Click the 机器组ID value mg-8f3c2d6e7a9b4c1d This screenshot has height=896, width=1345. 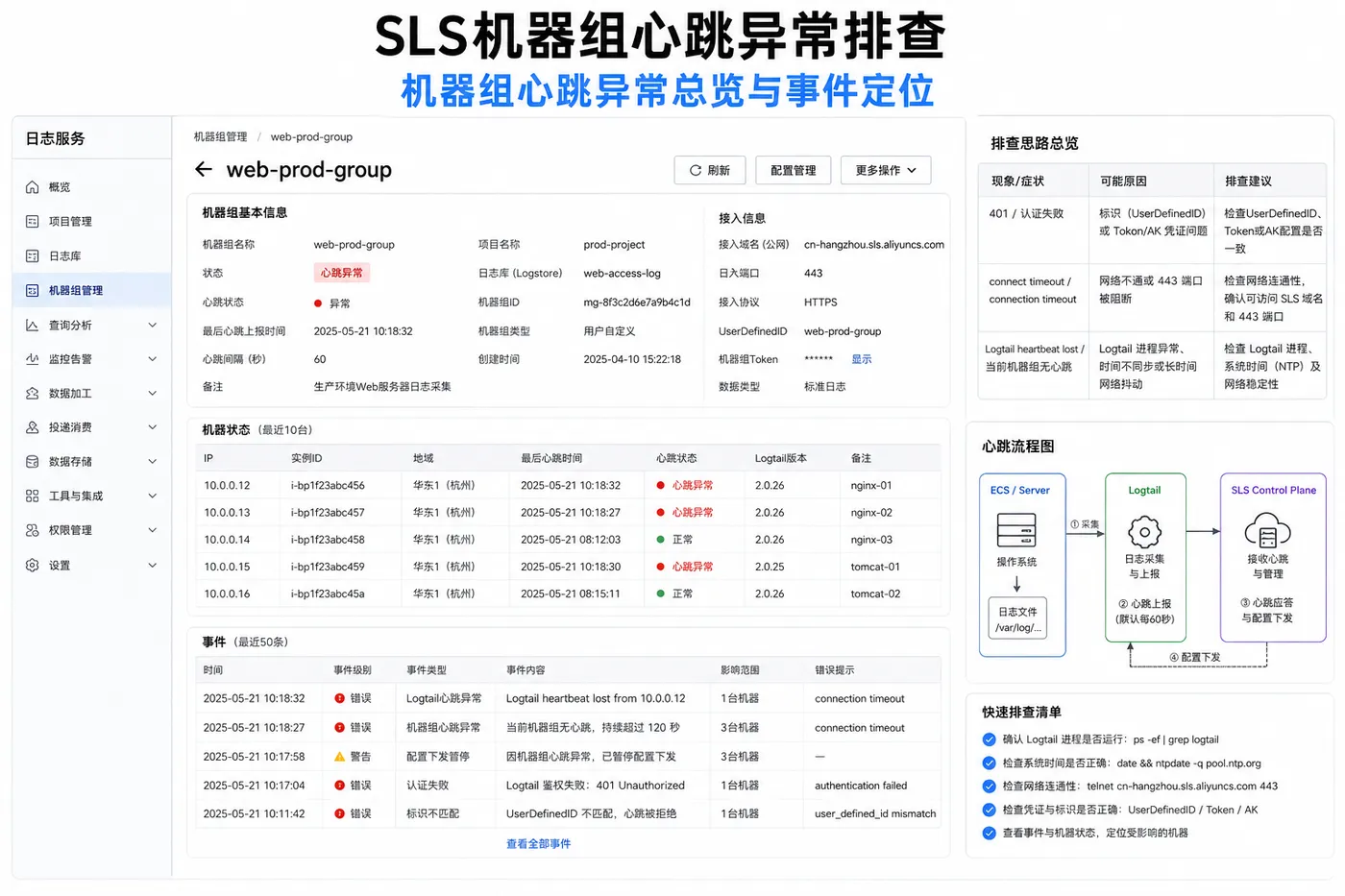click(637, 303)
